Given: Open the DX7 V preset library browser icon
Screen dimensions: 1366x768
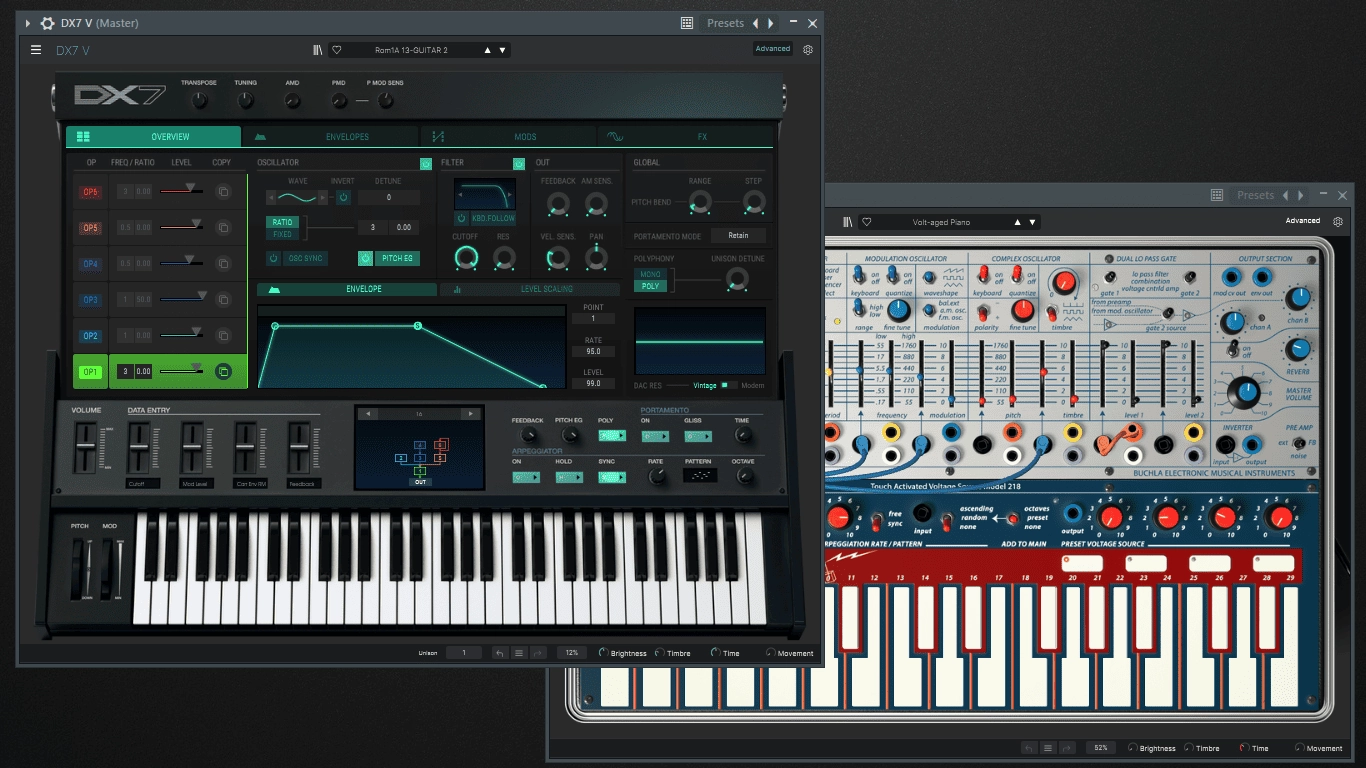Looking at the screenshot, I should point(317,50).
